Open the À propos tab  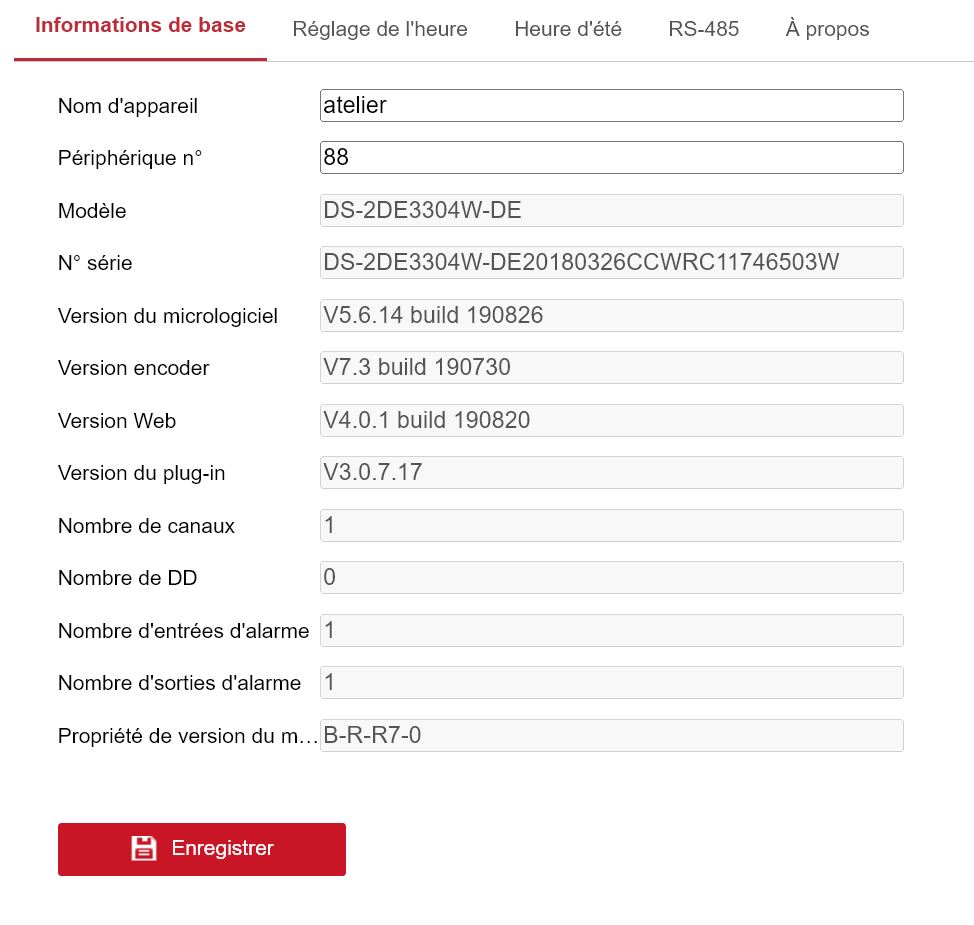(827, 29)
